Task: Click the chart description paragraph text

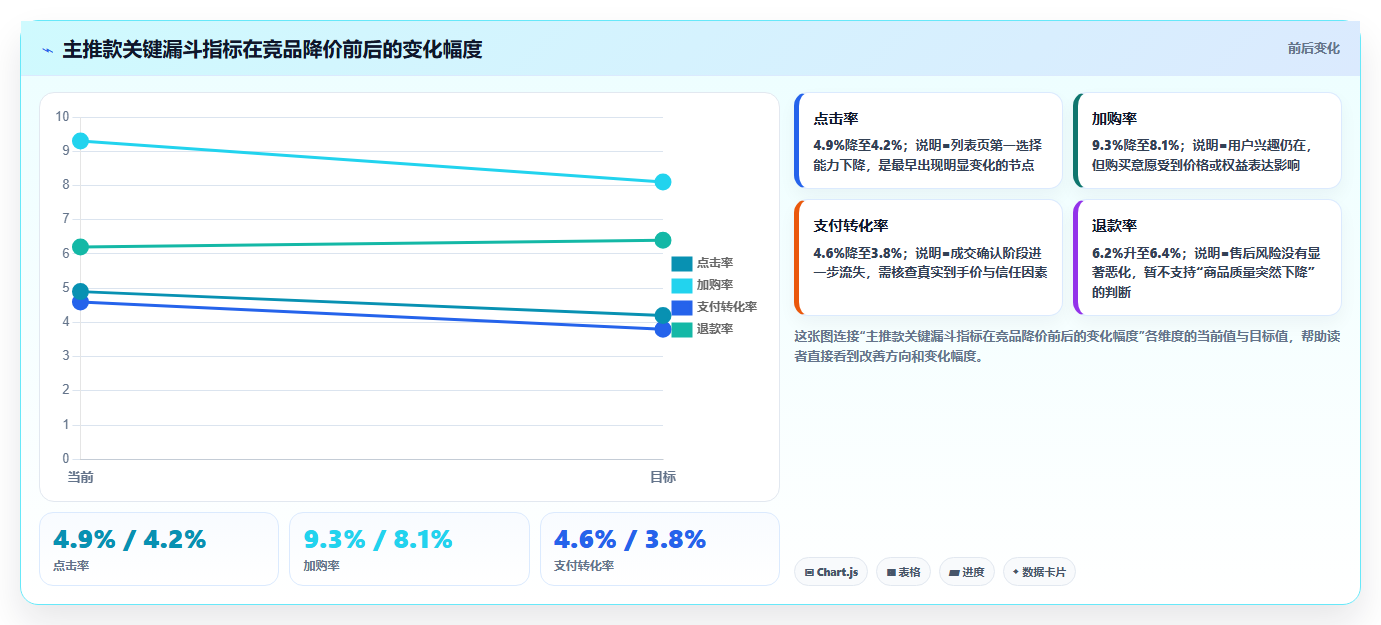Action: [x=1067, y=346]
